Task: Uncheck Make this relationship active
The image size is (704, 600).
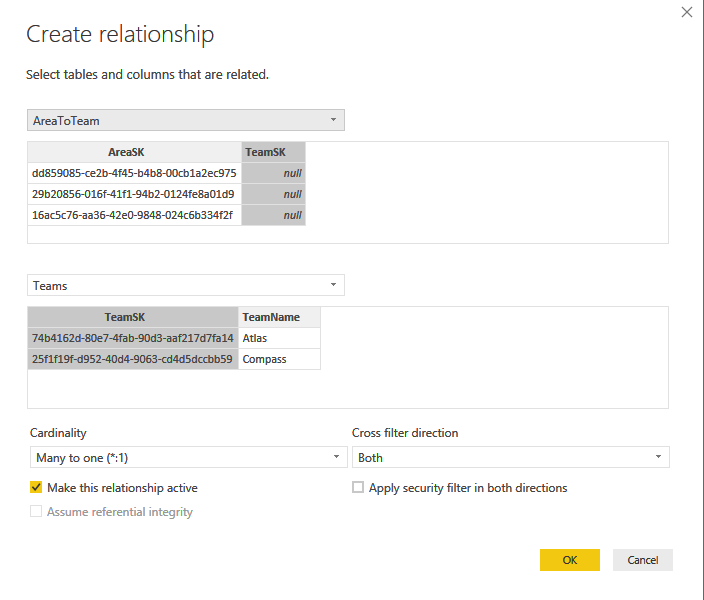Action: point(36,488)
